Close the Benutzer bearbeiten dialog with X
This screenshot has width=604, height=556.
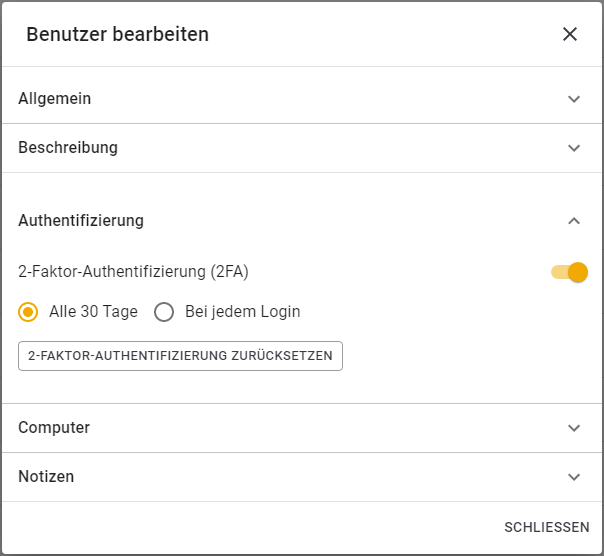[570, 34]
